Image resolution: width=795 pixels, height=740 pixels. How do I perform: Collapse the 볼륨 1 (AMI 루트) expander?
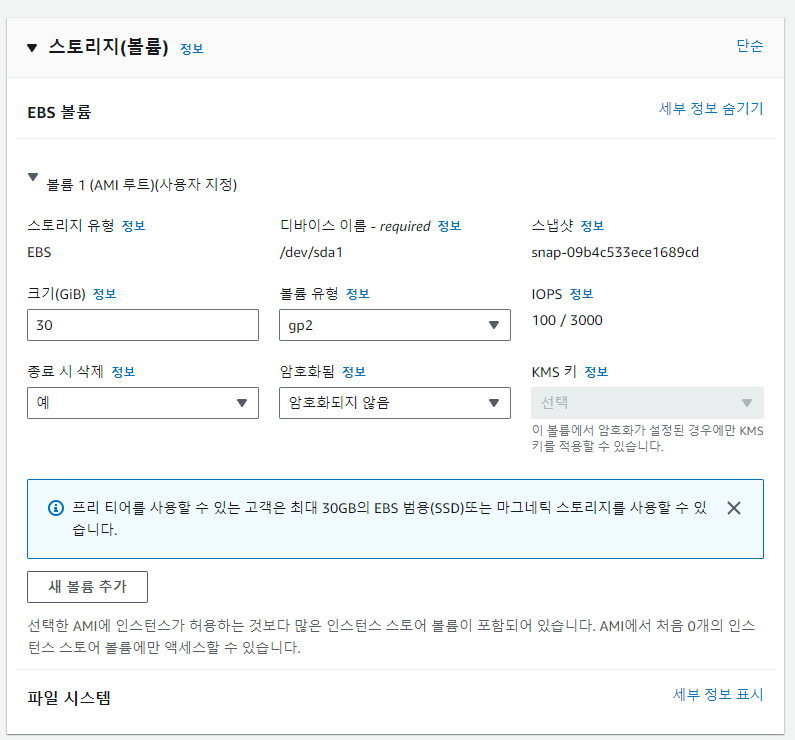coord(33,178)
